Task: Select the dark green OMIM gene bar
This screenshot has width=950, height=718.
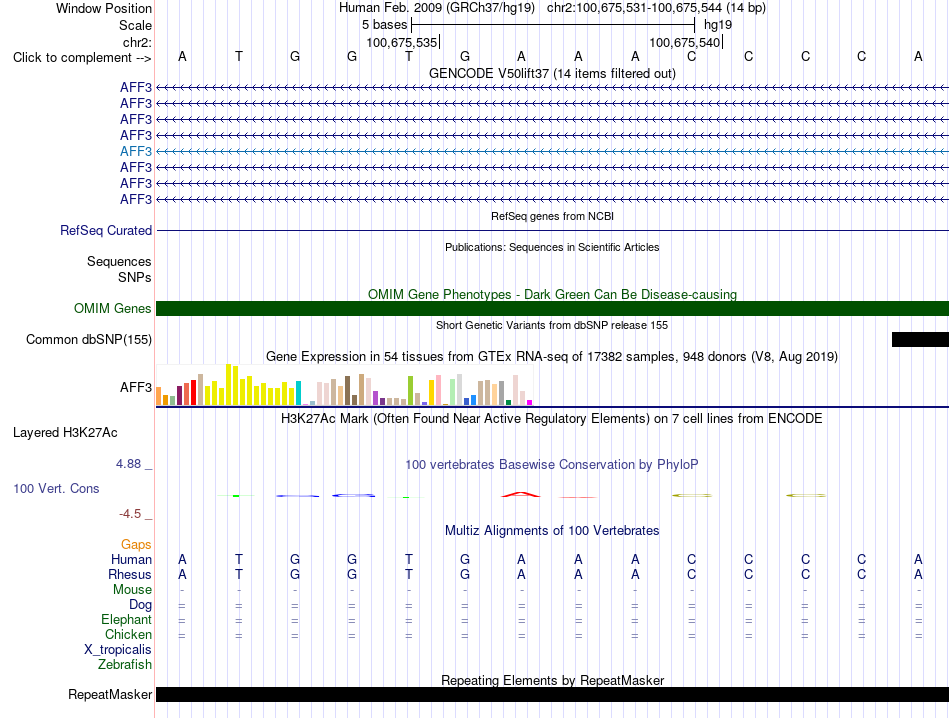Action: click(x=552, y=308)
